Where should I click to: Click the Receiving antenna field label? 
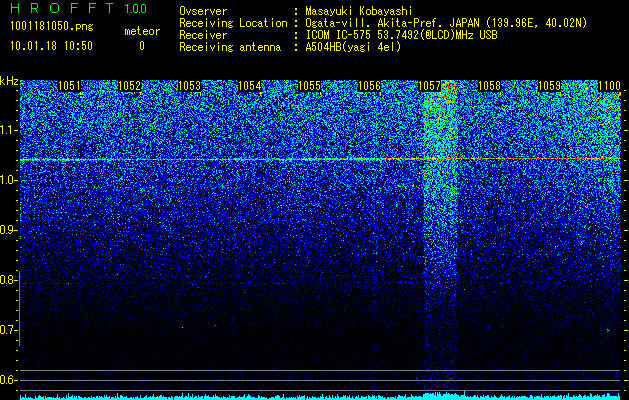click(x=230, y=47)
